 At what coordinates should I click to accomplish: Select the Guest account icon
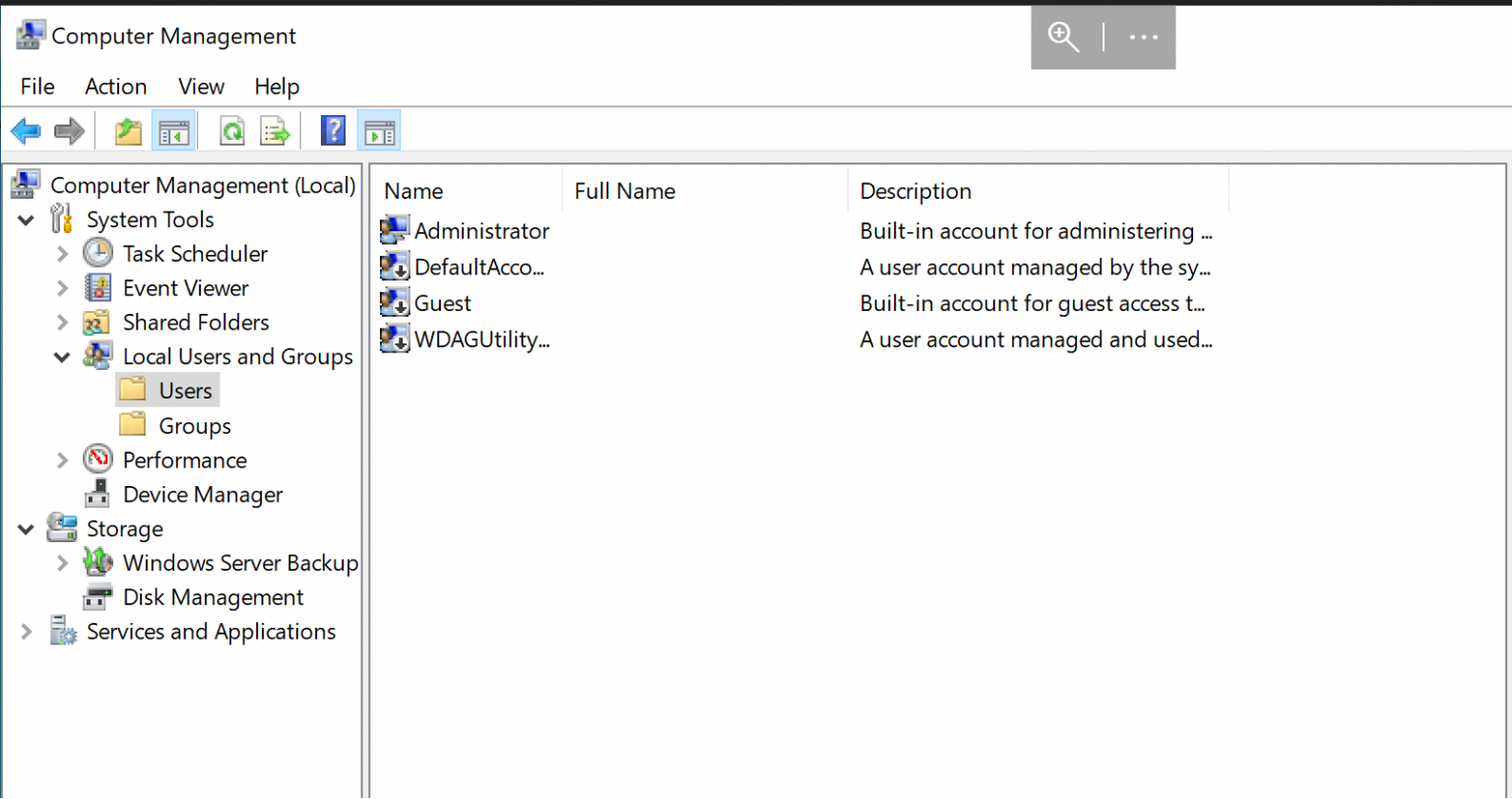[393, 303]
